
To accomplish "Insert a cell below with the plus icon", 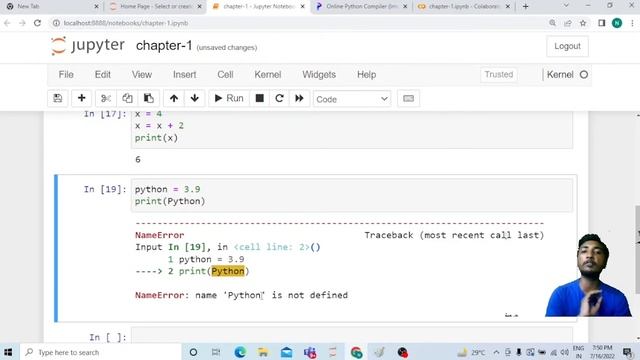I will 82,98.
